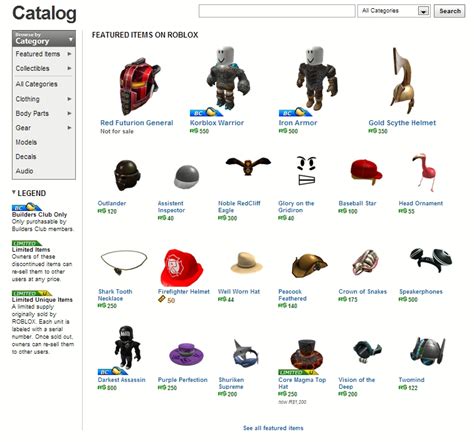Collapse the Legend section triangle
Screen dimensions: 474x442
pos(14,192)
